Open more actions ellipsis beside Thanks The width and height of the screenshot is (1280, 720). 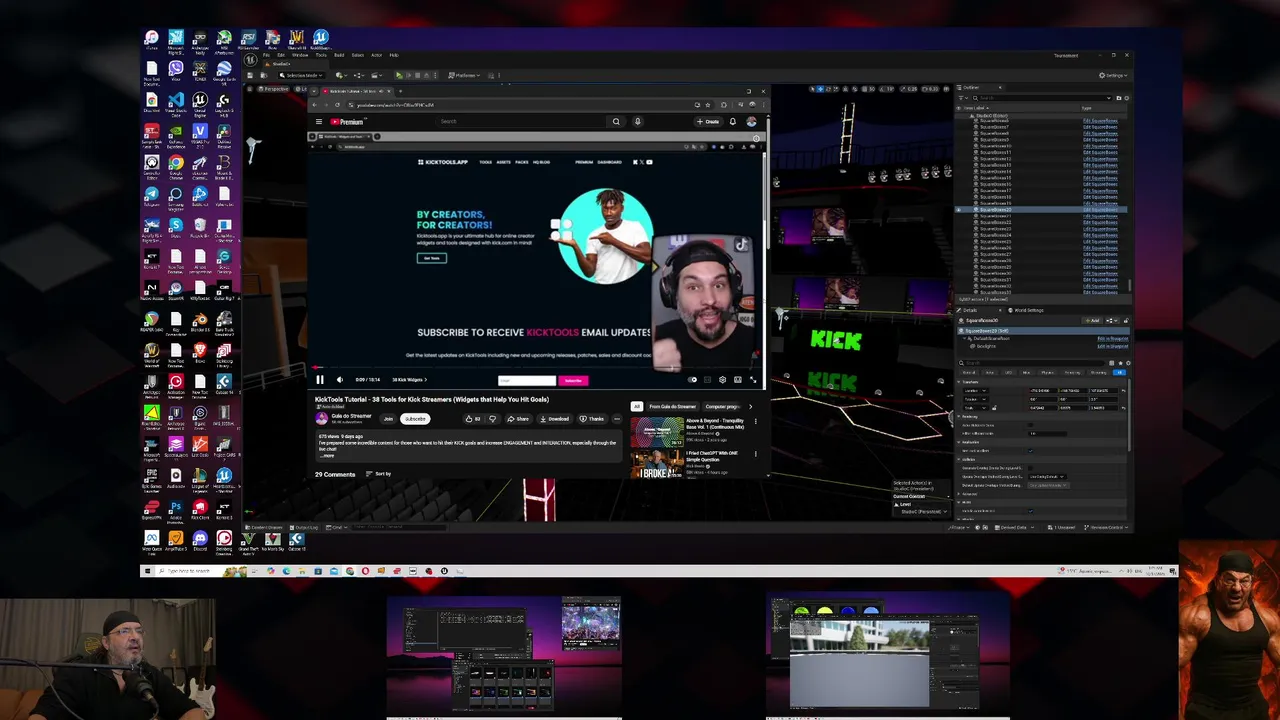pyautogui.click(x=617, y=419)
